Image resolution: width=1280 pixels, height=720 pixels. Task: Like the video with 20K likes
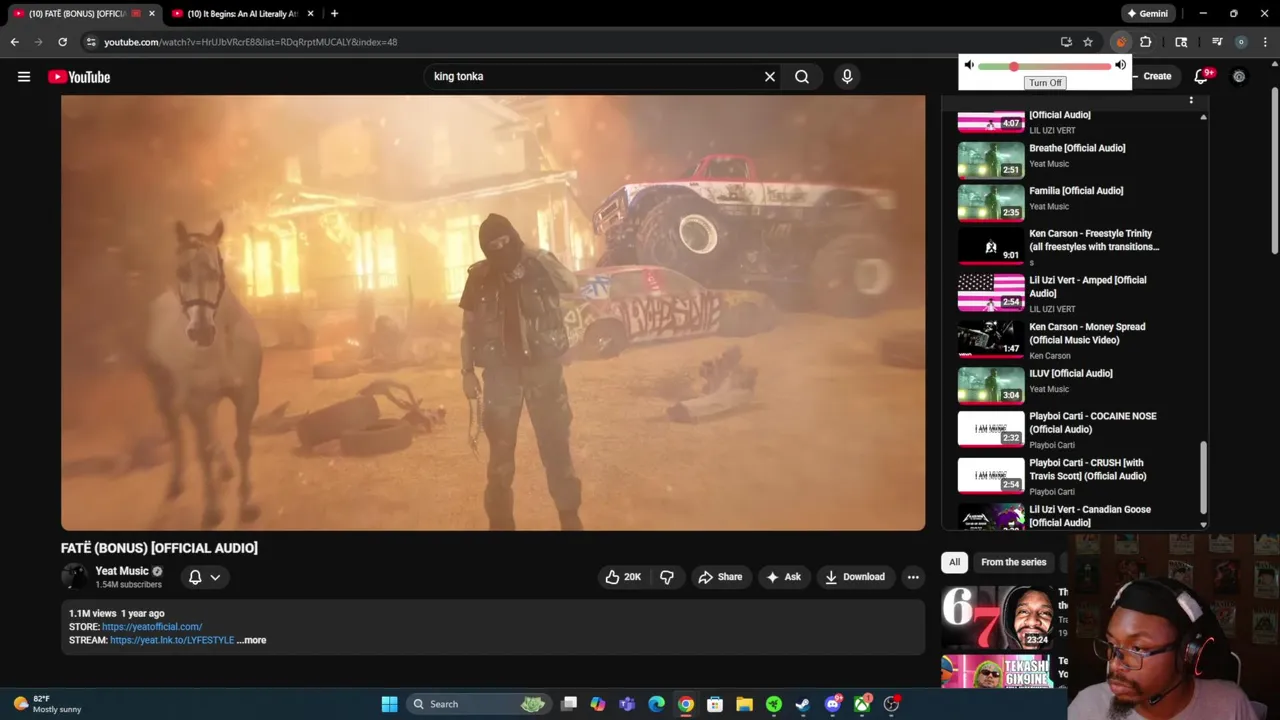[x=622, y=577]
